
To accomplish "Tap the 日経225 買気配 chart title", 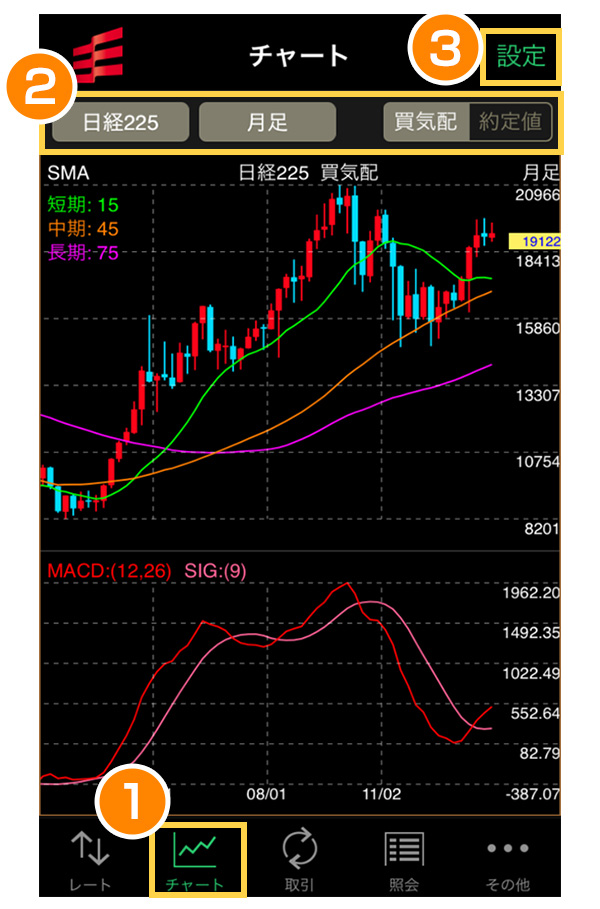I will [308, 173].
